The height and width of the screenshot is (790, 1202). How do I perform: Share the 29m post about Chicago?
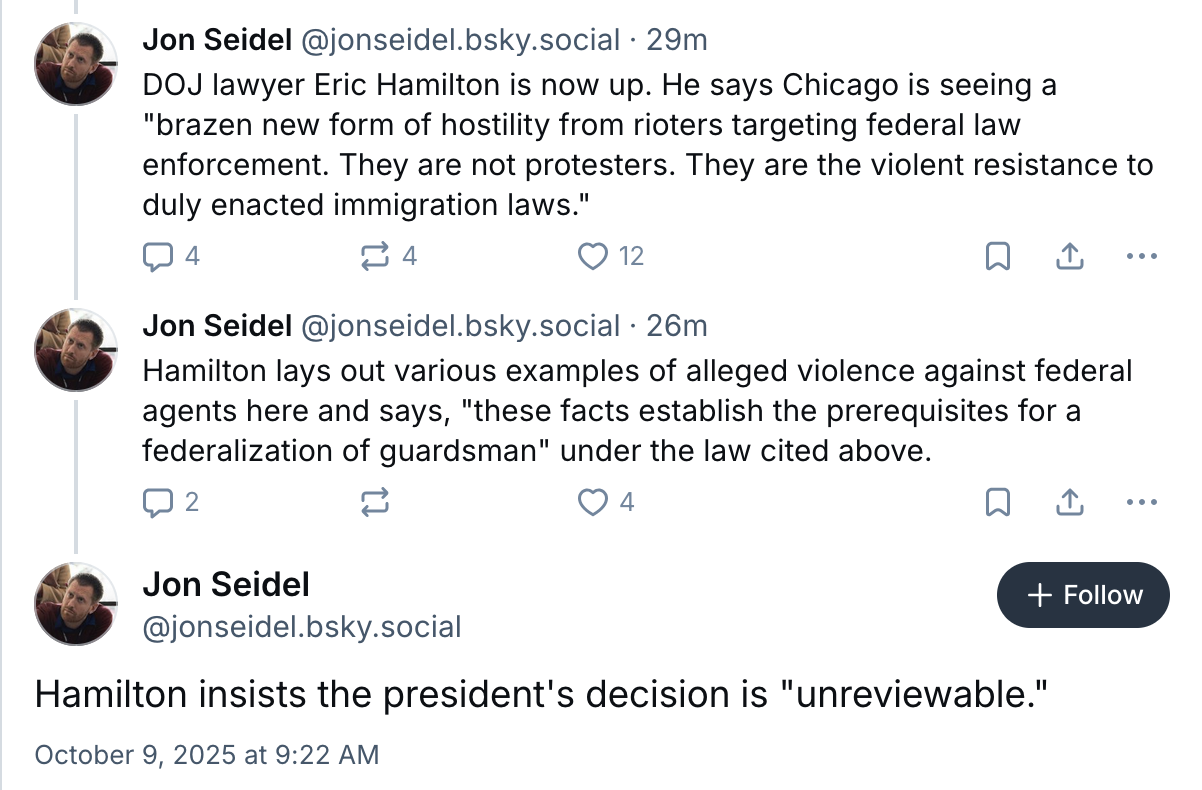coord(1070,257)
